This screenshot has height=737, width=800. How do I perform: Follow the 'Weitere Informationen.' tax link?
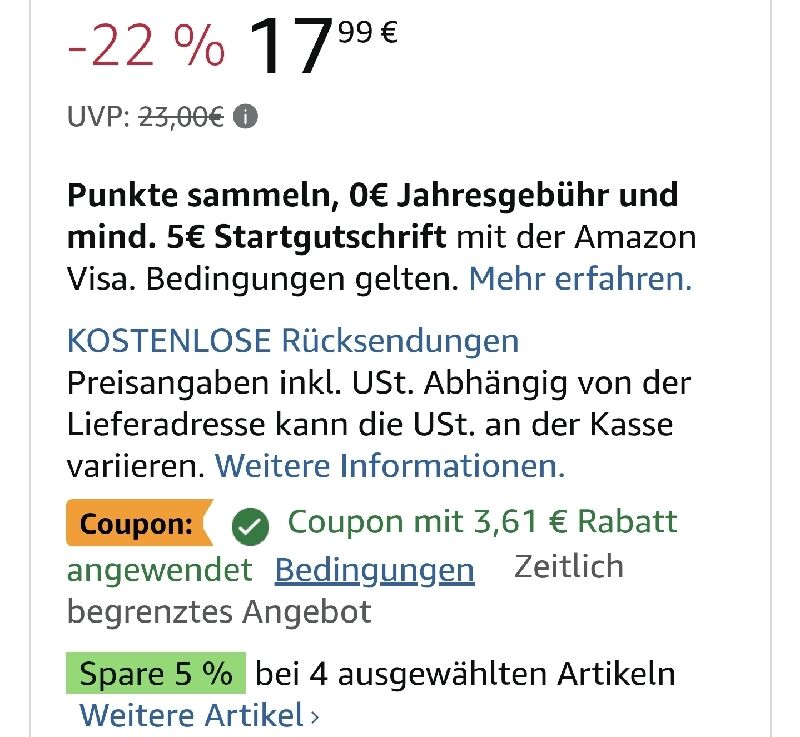pyautogui.click(x=390, y=466)
